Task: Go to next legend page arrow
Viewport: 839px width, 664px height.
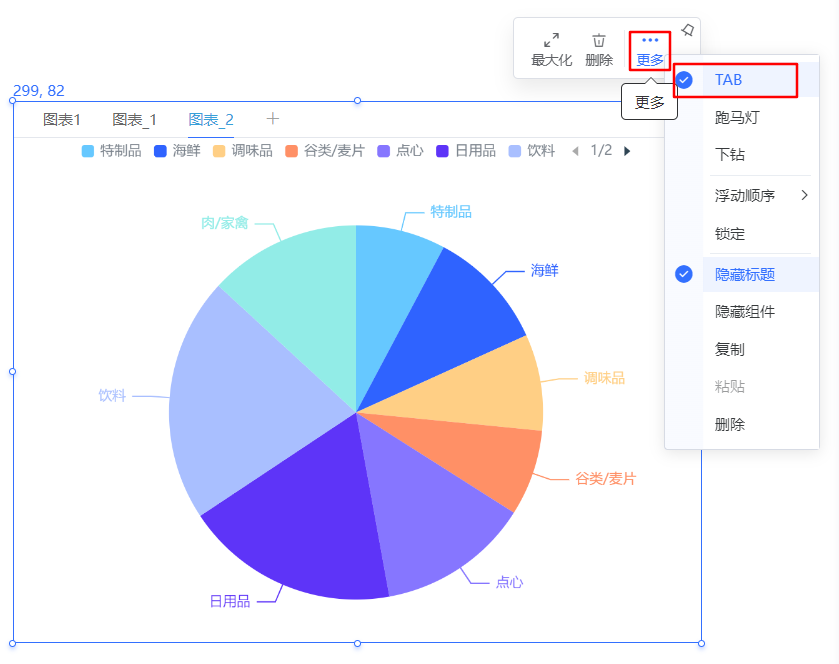Action: pyautogui.click(x=627, y=151)
